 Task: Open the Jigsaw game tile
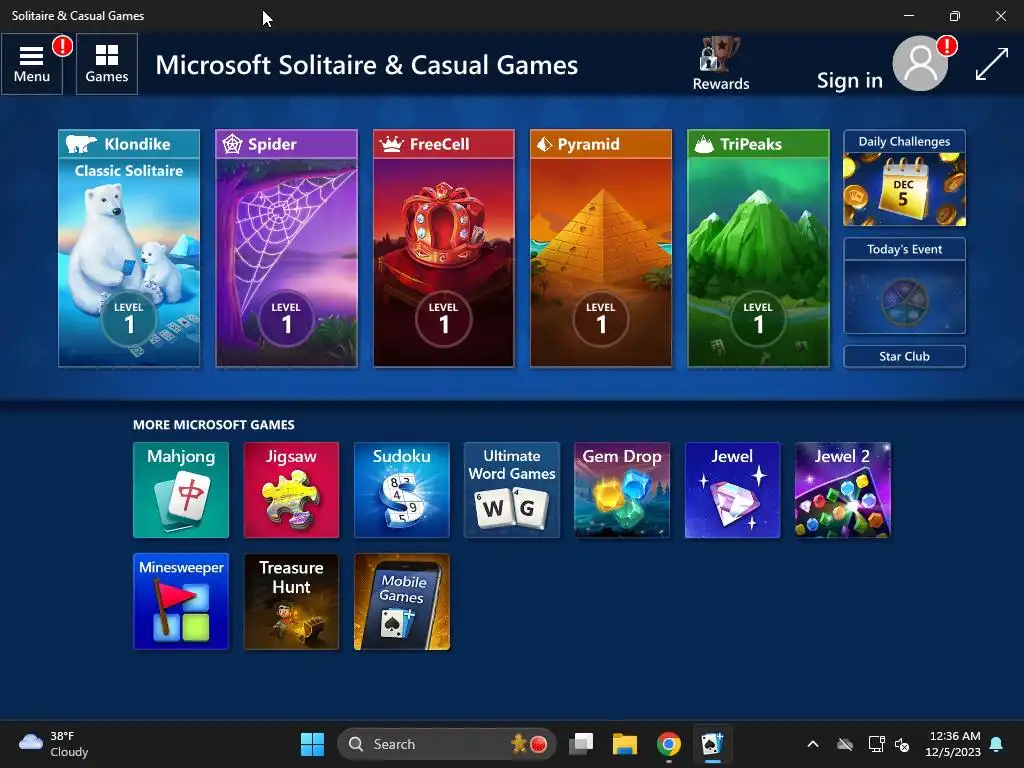(x=291, y=490)
